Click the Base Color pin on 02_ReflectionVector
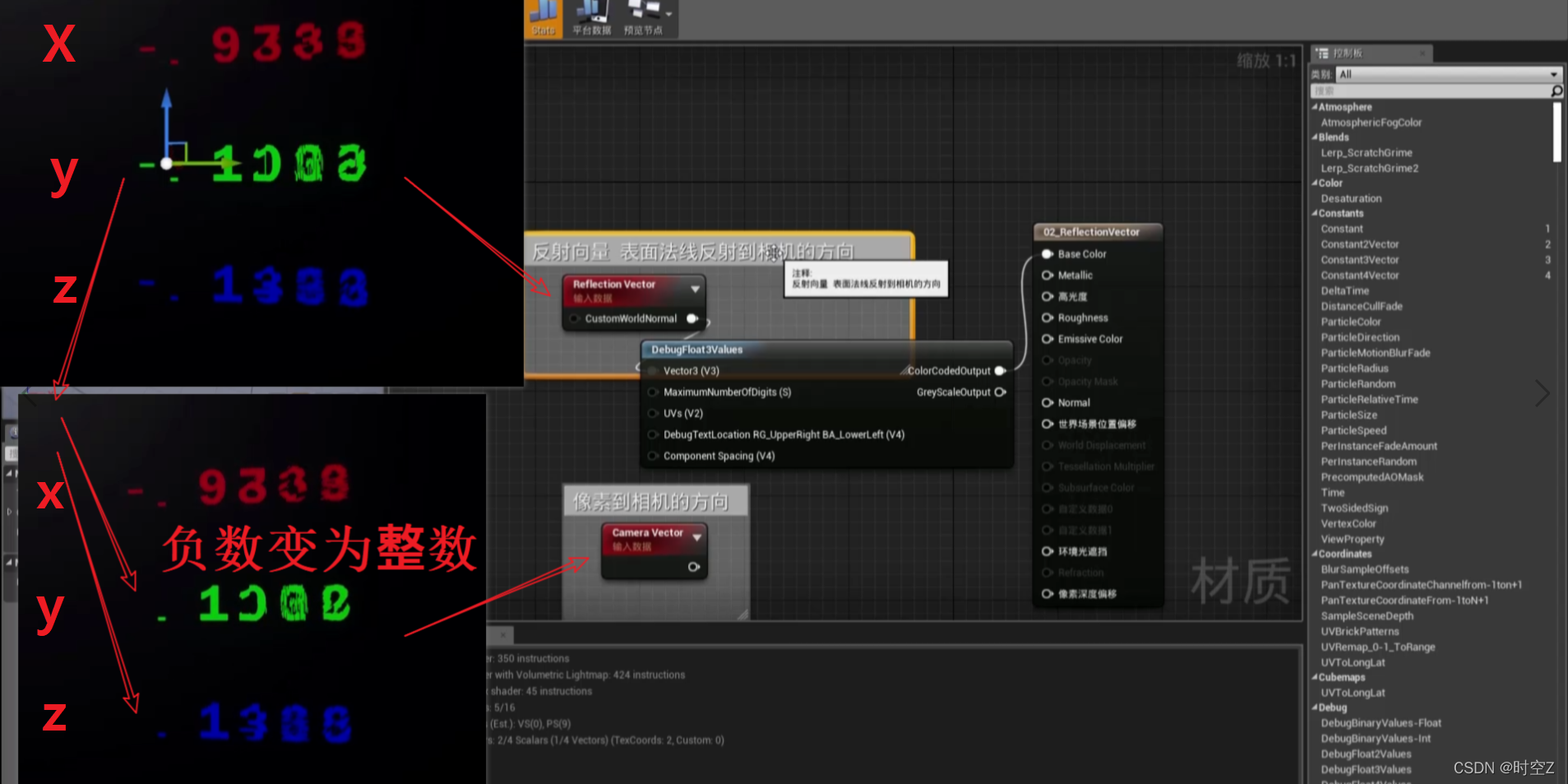The width and height of the screenshot is (1568, 784). pyautogui.click(x=1048, y=253)
